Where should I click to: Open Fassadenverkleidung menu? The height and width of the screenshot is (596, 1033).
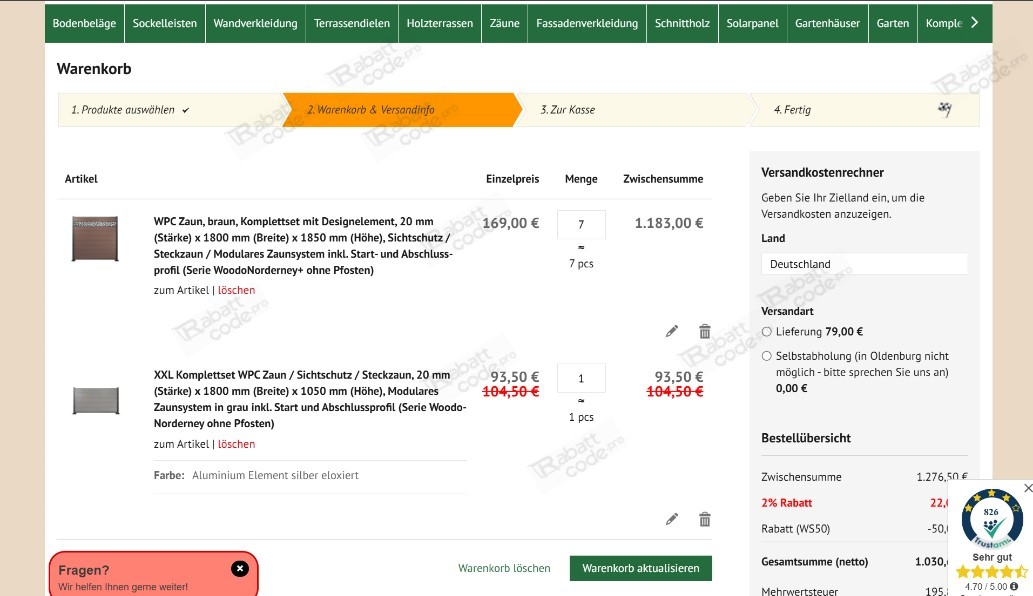[x=587, y=23]
